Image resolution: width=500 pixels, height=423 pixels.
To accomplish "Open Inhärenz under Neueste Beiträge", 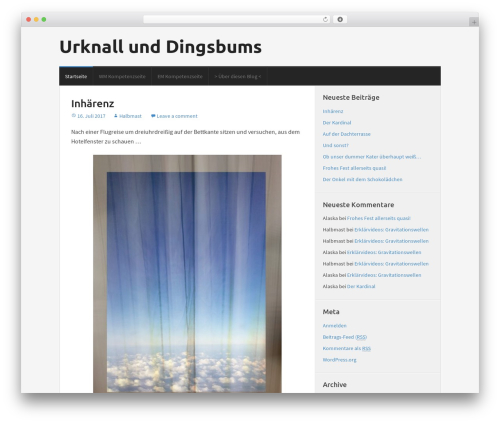I will coord(333,111).
